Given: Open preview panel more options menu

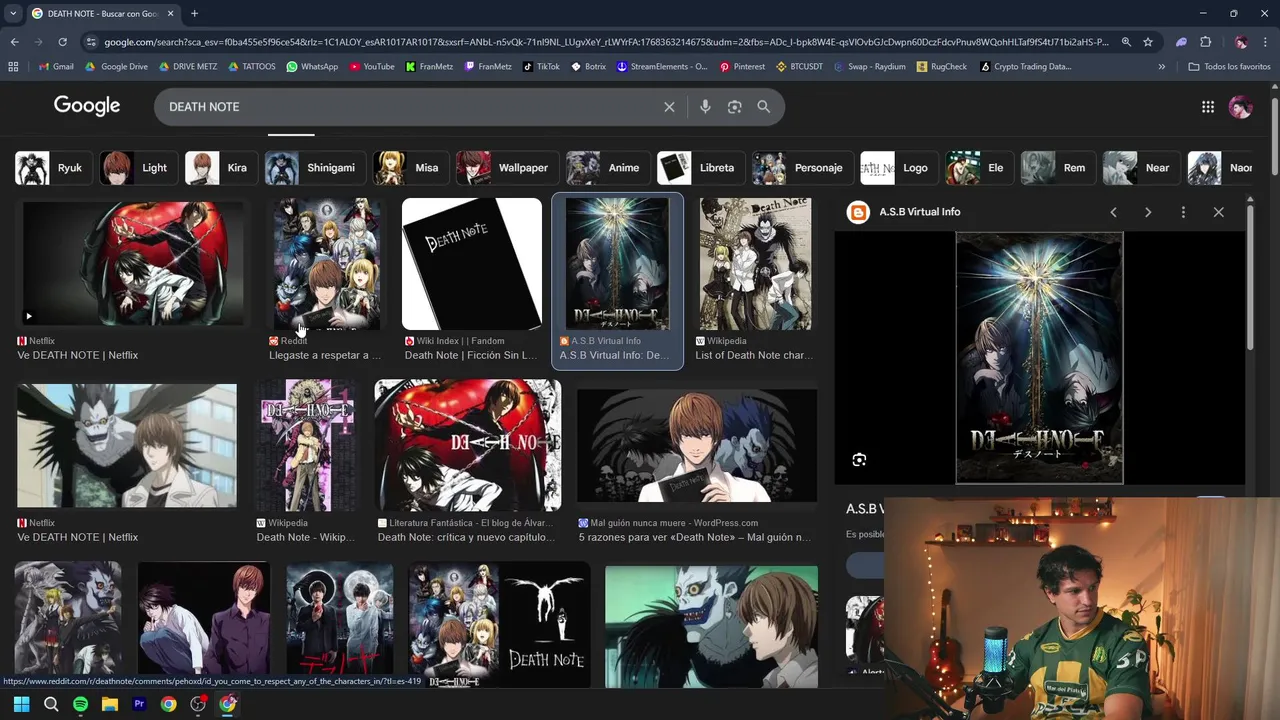Looking at the screenshot, I should [1183, 212].
